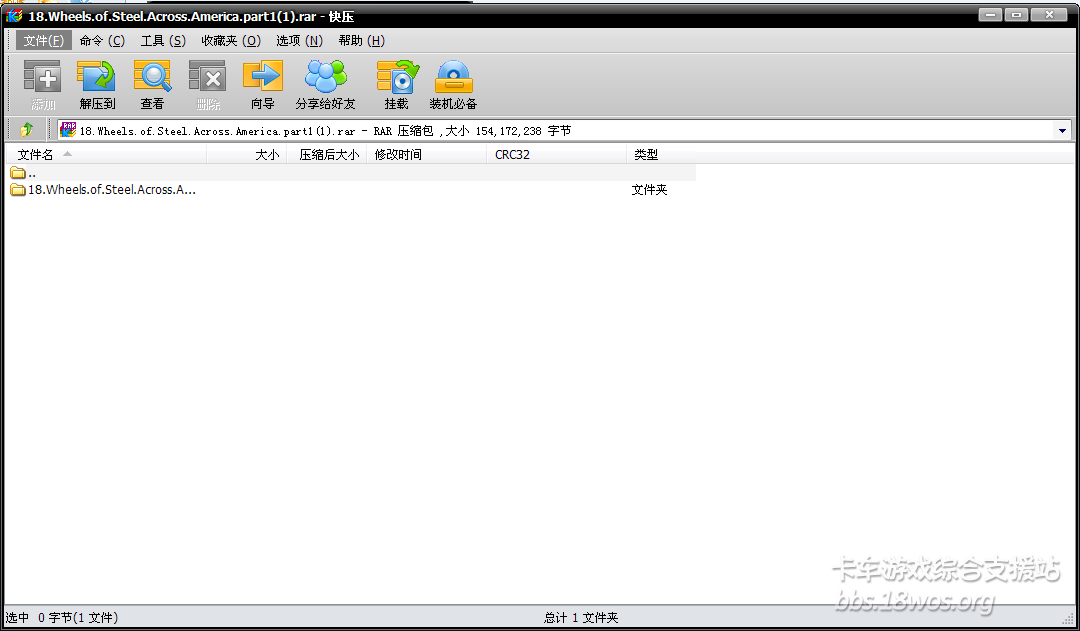Open the 工具(S) menu

tap(163, 41)
